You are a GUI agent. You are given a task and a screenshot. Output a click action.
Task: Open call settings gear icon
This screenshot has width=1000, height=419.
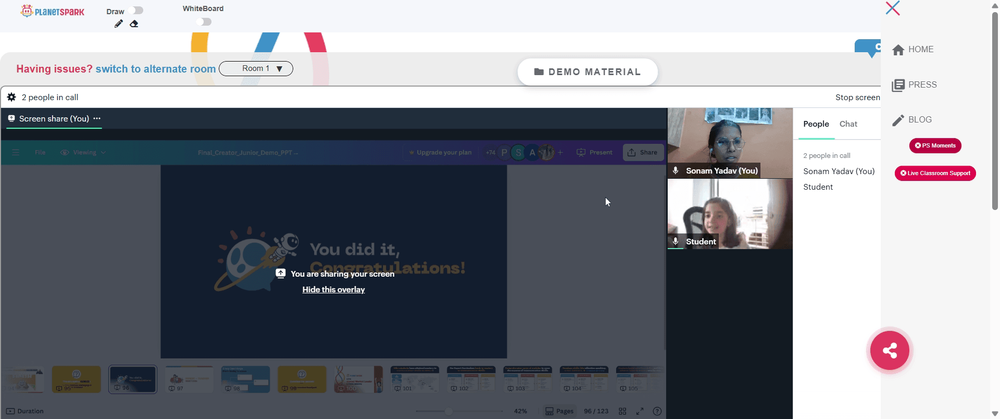pyautogui.click(x=11, y=98)
